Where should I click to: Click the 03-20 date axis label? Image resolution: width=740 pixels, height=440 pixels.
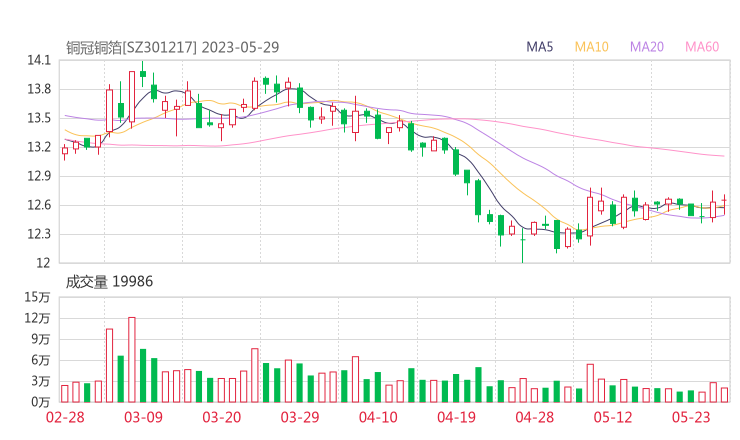coord(222,417)
